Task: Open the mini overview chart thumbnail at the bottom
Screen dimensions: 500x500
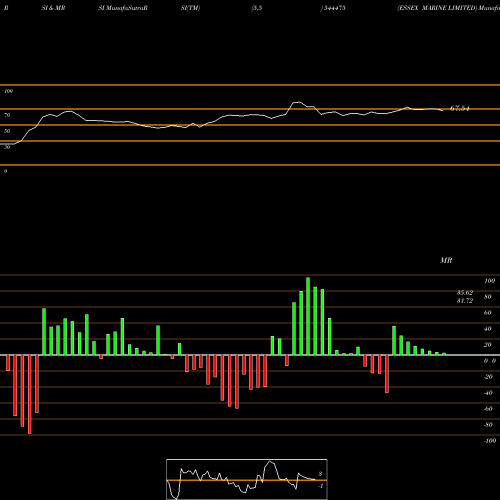Action: coord(247,479)
